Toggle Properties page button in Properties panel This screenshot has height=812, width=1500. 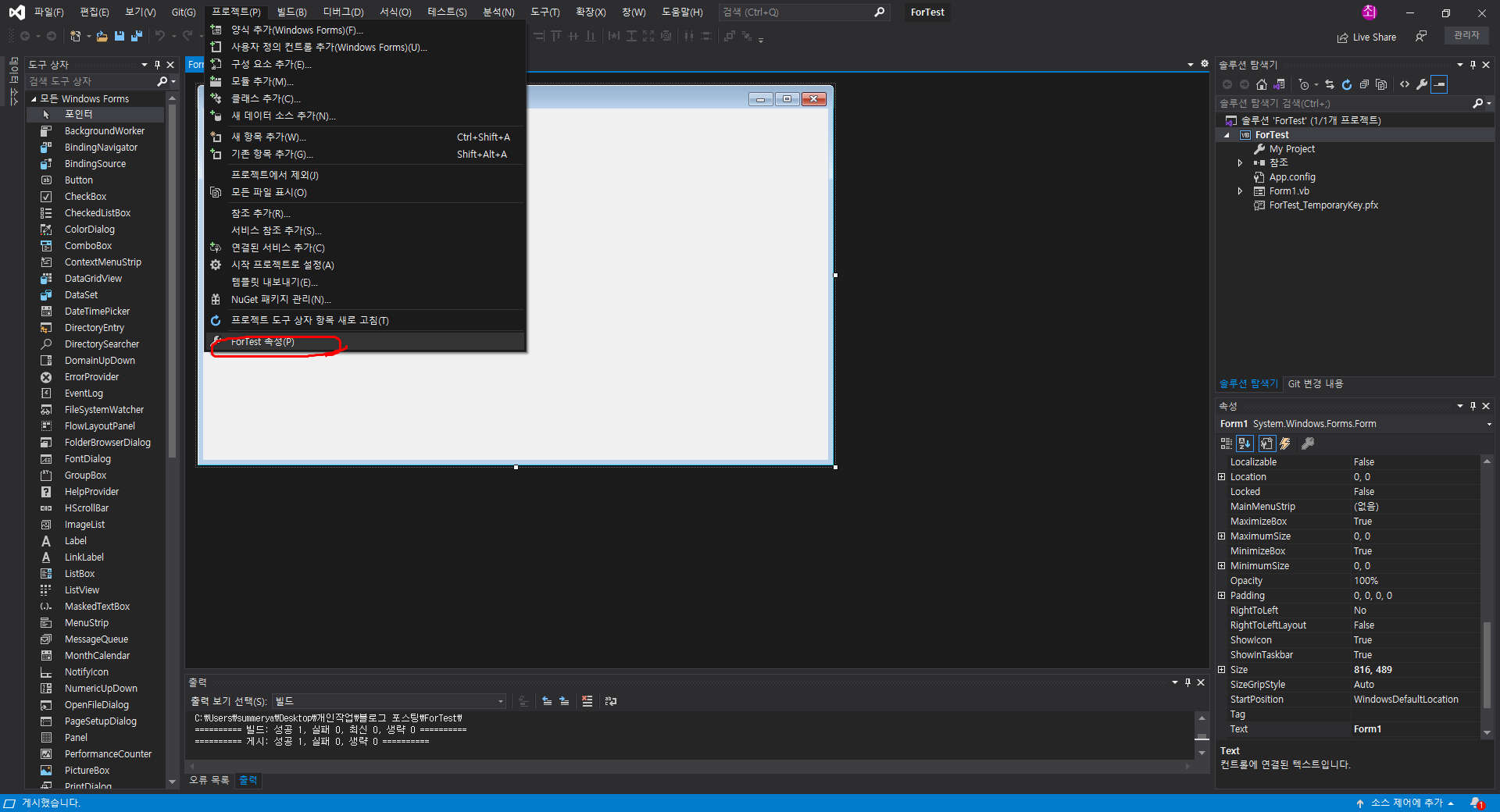tap(1267, 443)
